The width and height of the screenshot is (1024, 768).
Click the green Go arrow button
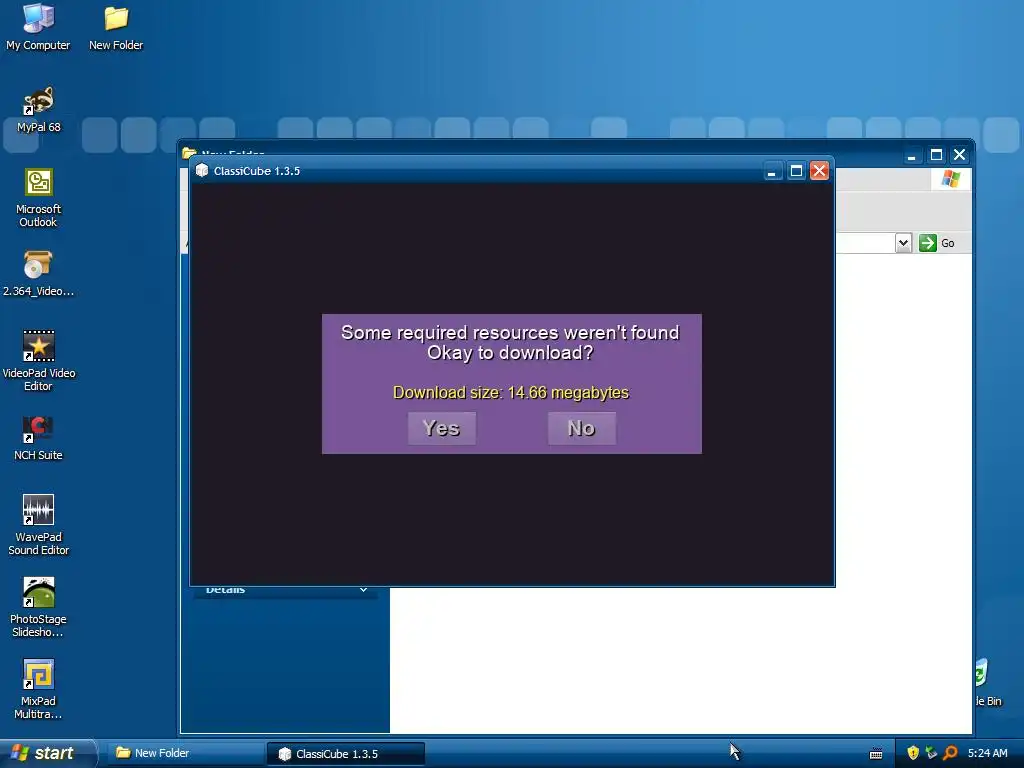928,243
